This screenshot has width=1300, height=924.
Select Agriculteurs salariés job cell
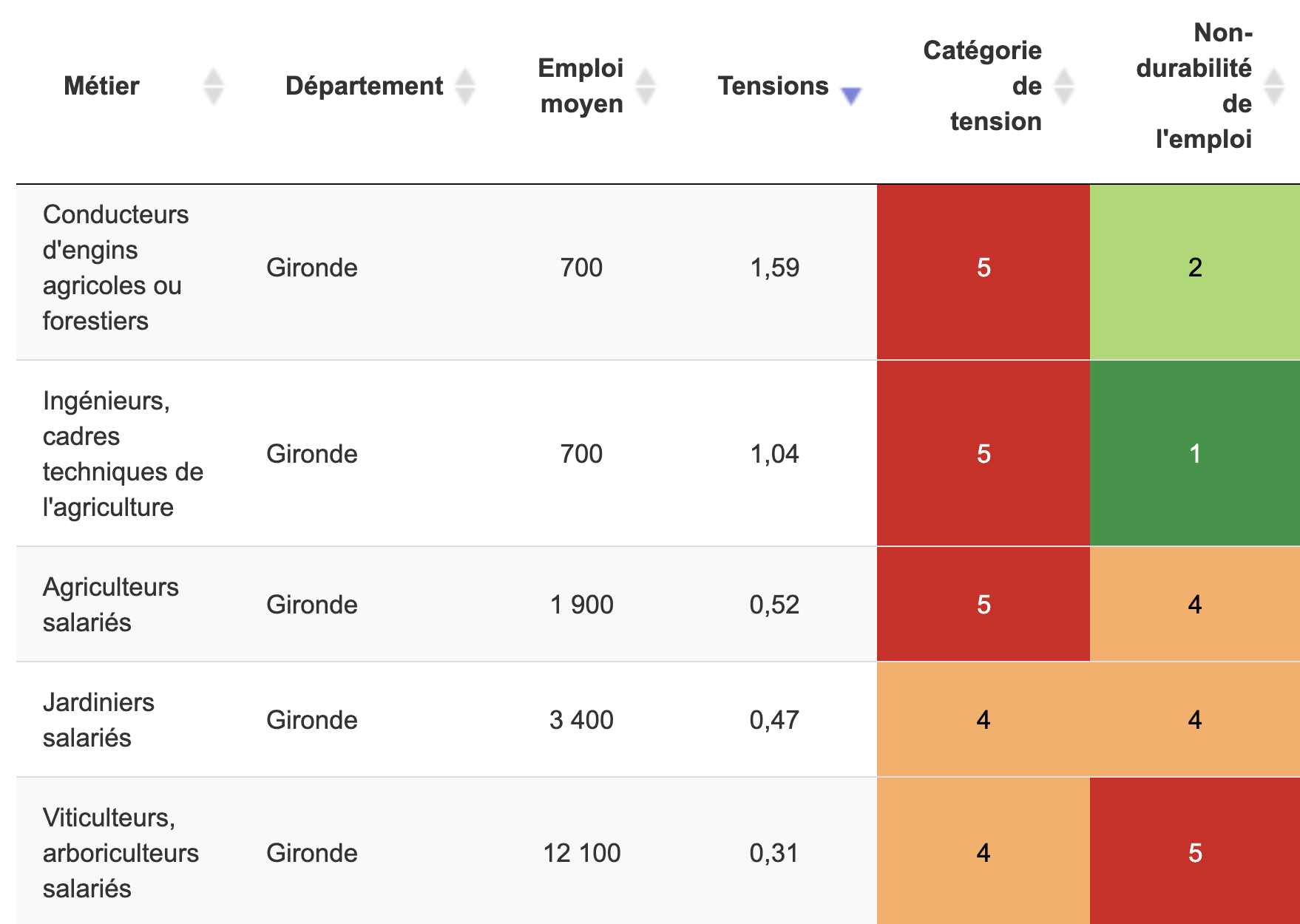point(111,605)
